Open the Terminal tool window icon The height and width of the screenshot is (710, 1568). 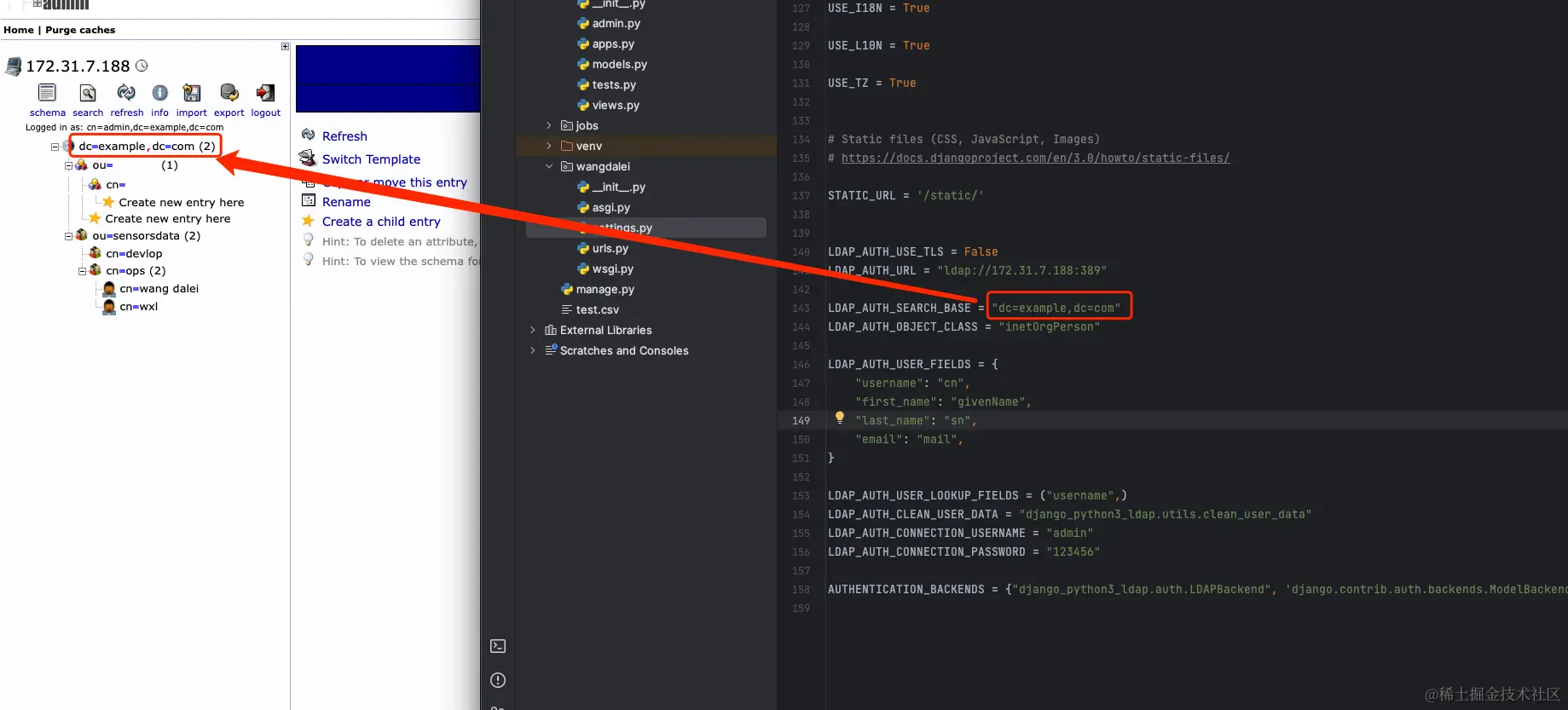click(498, 646)
